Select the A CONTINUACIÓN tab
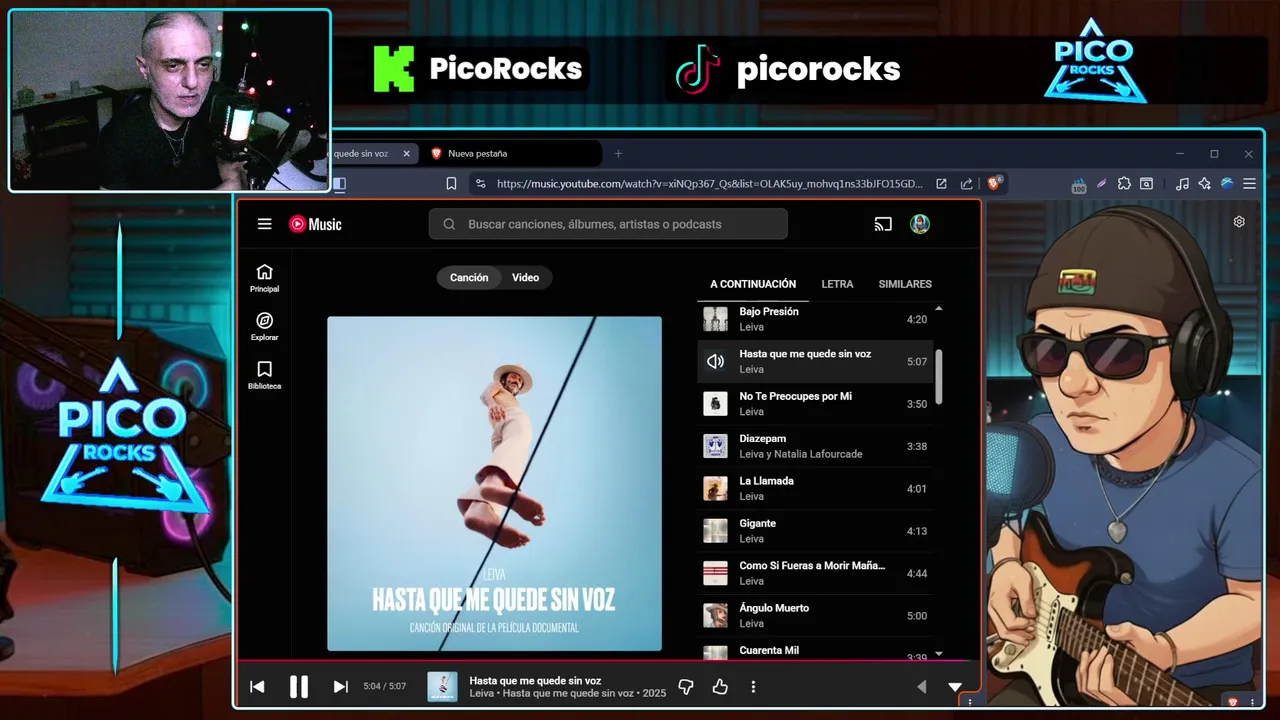Image resolution: width=1280 pixels, height=720 pixels. click(x=753, y=284)
